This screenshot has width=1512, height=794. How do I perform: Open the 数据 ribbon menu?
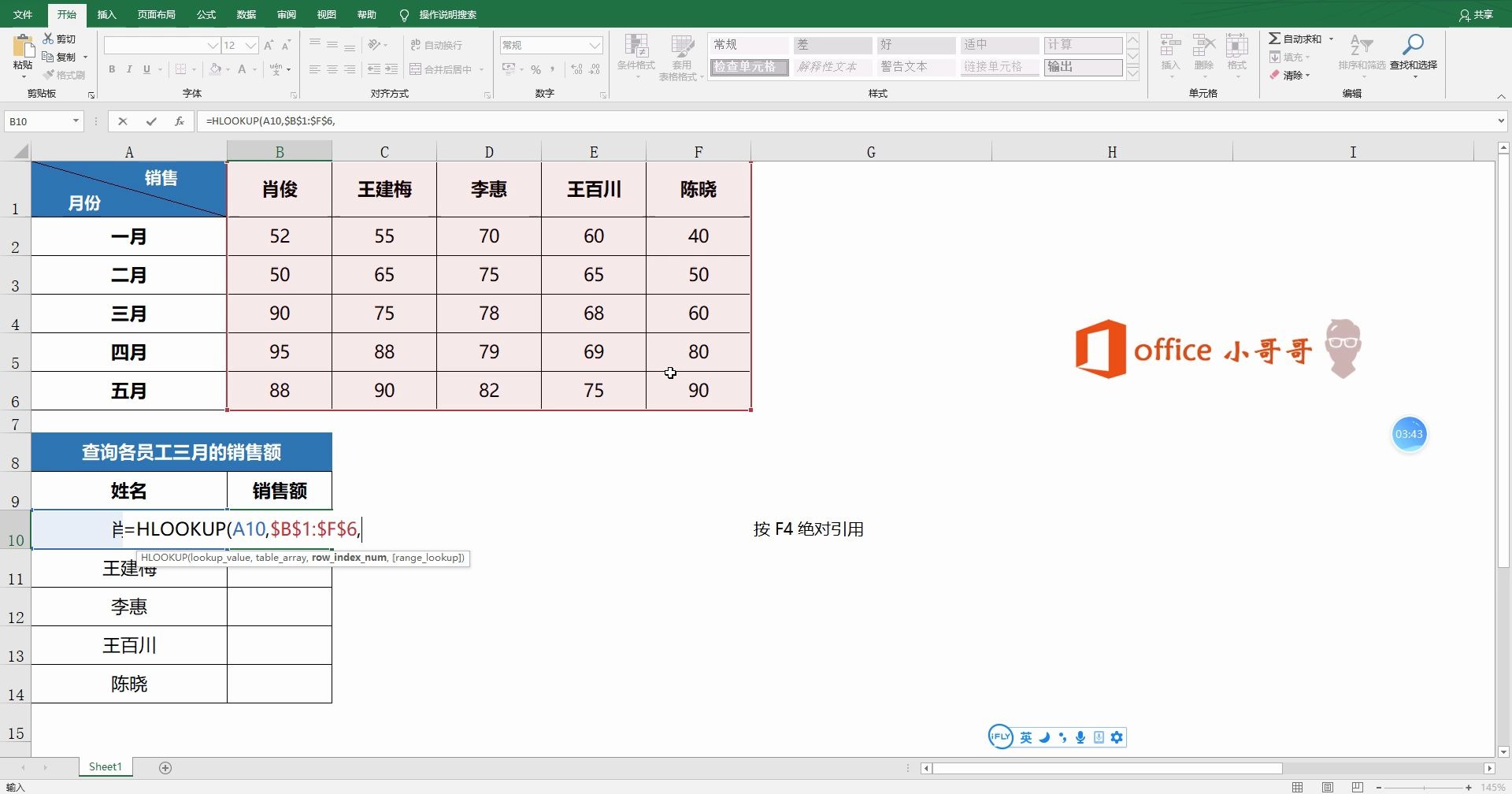[245, 14]
